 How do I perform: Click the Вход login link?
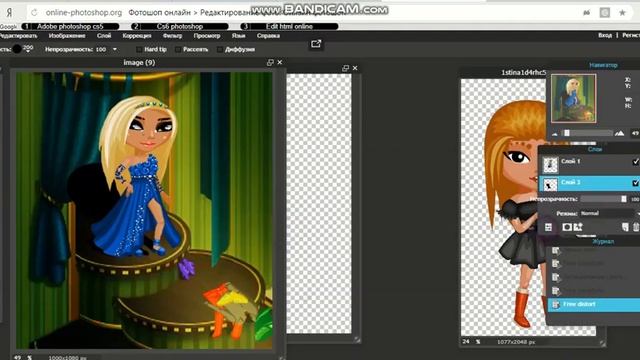(605, 36)
